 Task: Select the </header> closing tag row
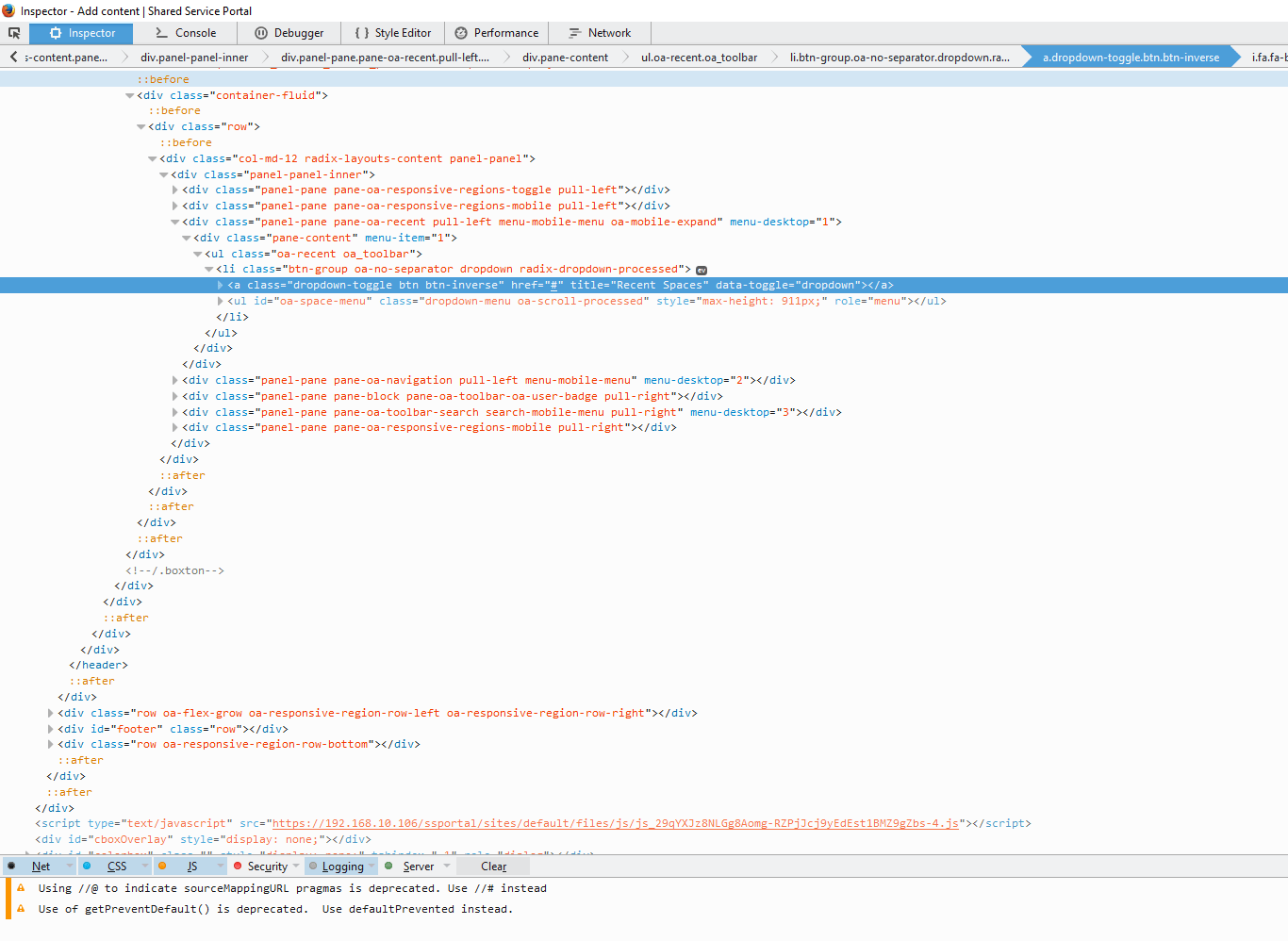98,665
